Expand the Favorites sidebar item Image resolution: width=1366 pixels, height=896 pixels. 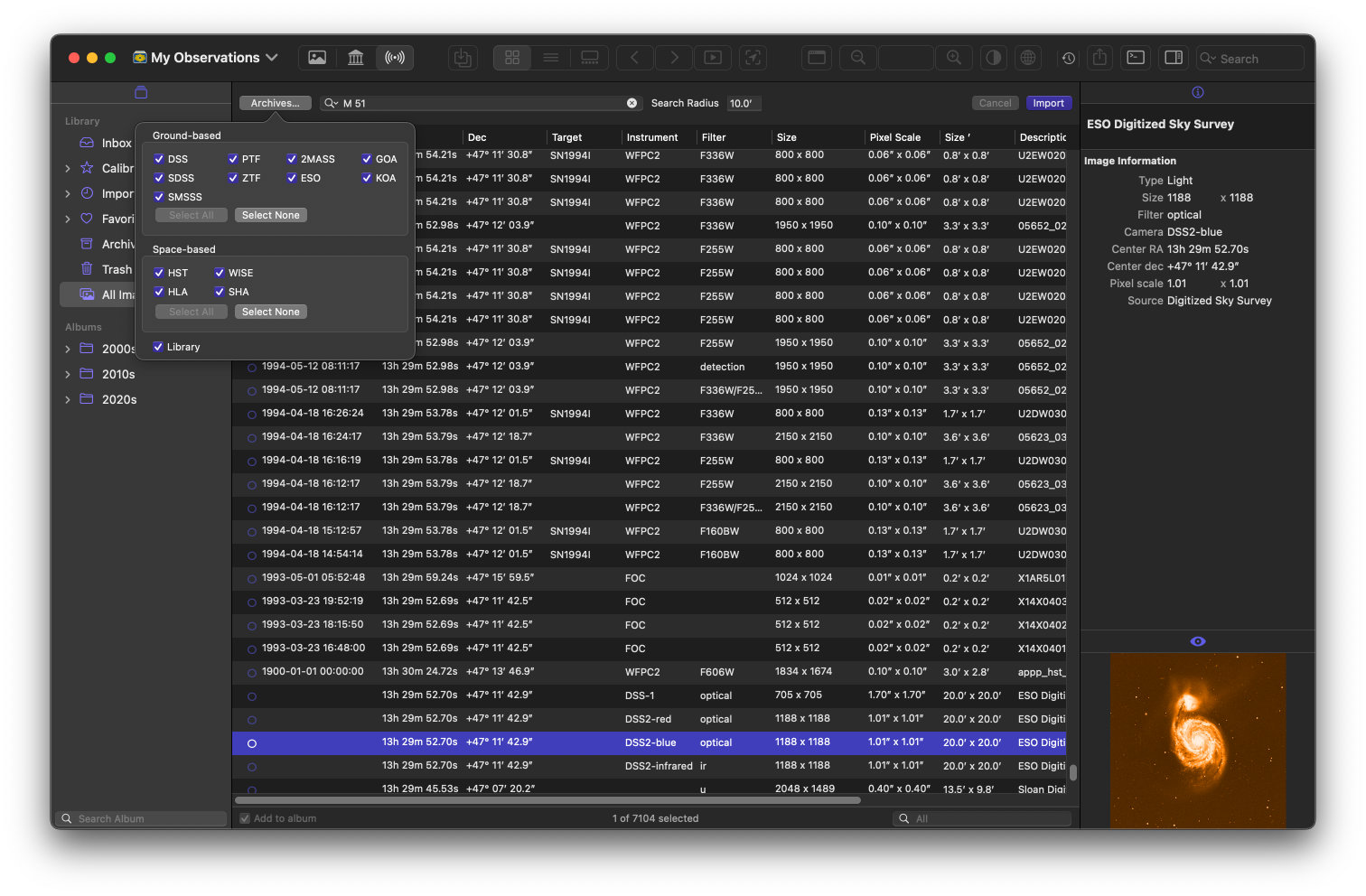point(68,219)
